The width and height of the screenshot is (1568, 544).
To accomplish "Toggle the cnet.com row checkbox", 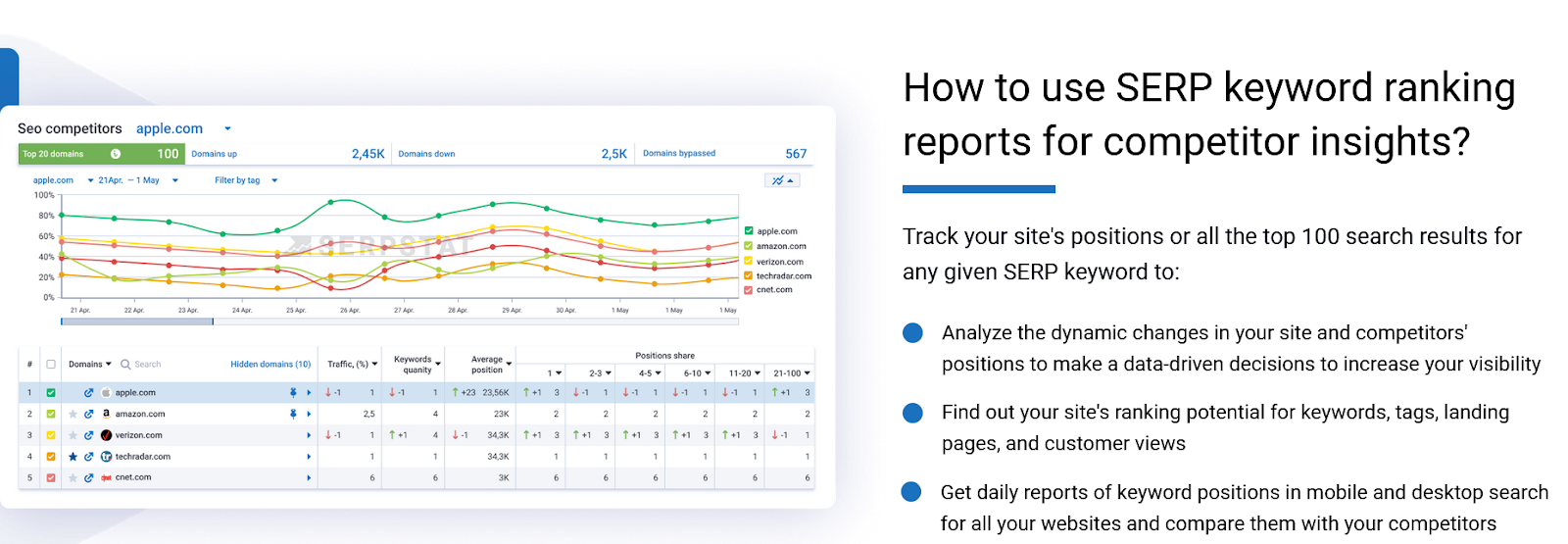I will [51, 478].
